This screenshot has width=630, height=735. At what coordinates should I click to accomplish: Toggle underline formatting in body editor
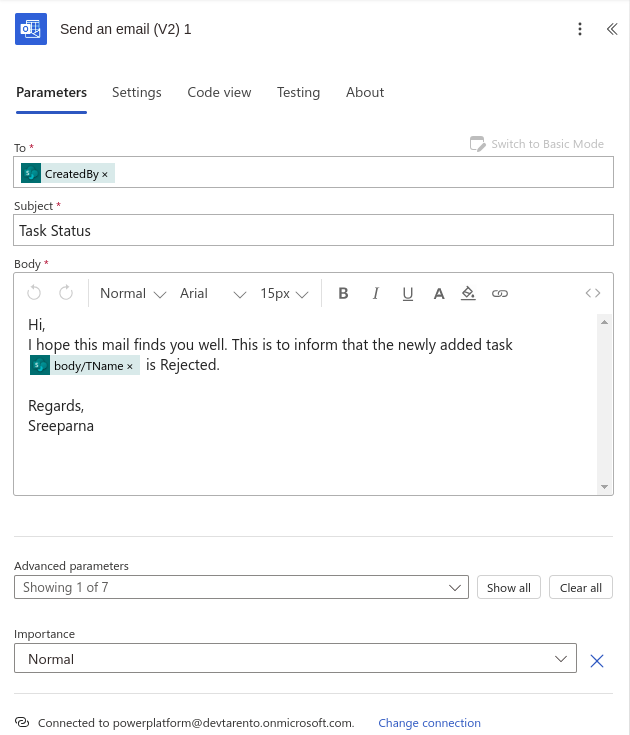tap(407, 293)
